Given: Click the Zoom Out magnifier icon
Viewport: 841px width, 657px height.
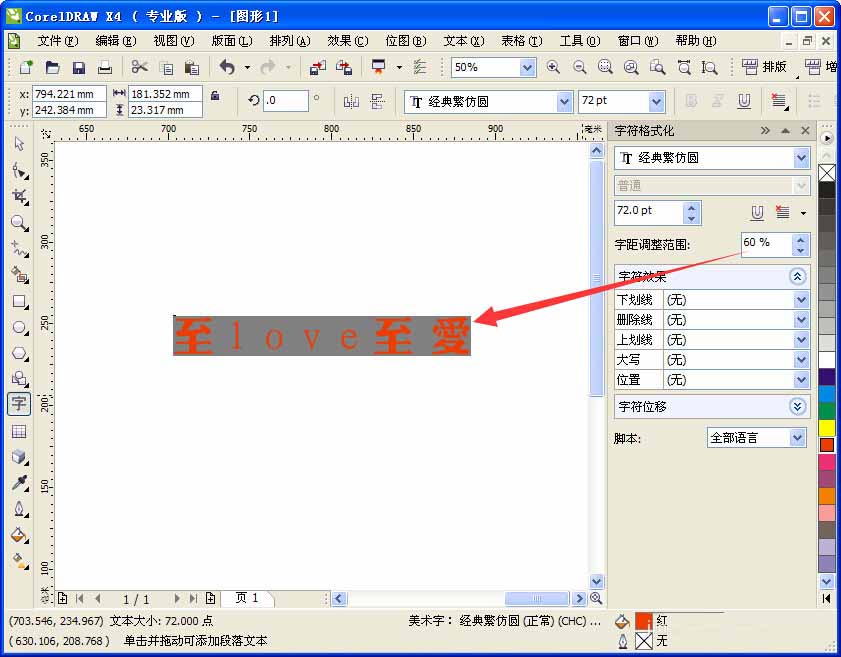Looking at the screenshot, I should [x=579, y=67].
